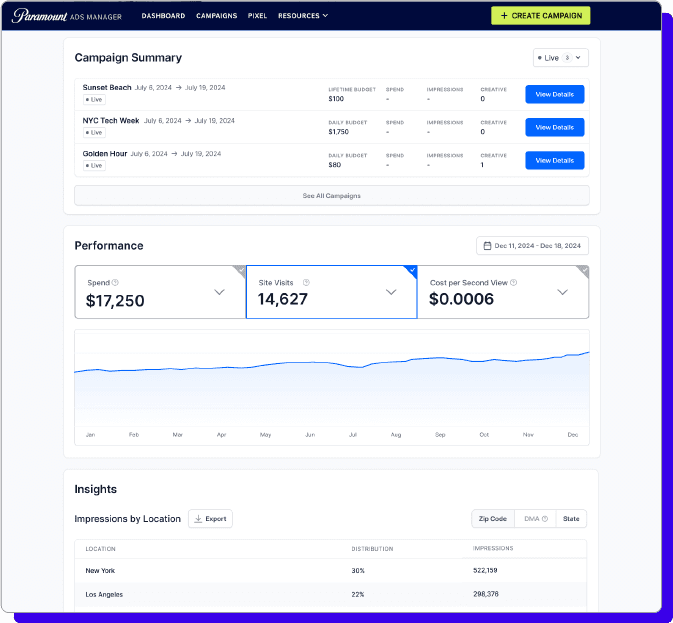The width and height of the screenshot is (673, 623).
Task: Toggle Cost per Second View corner checkbox
Action: point(583,270)
